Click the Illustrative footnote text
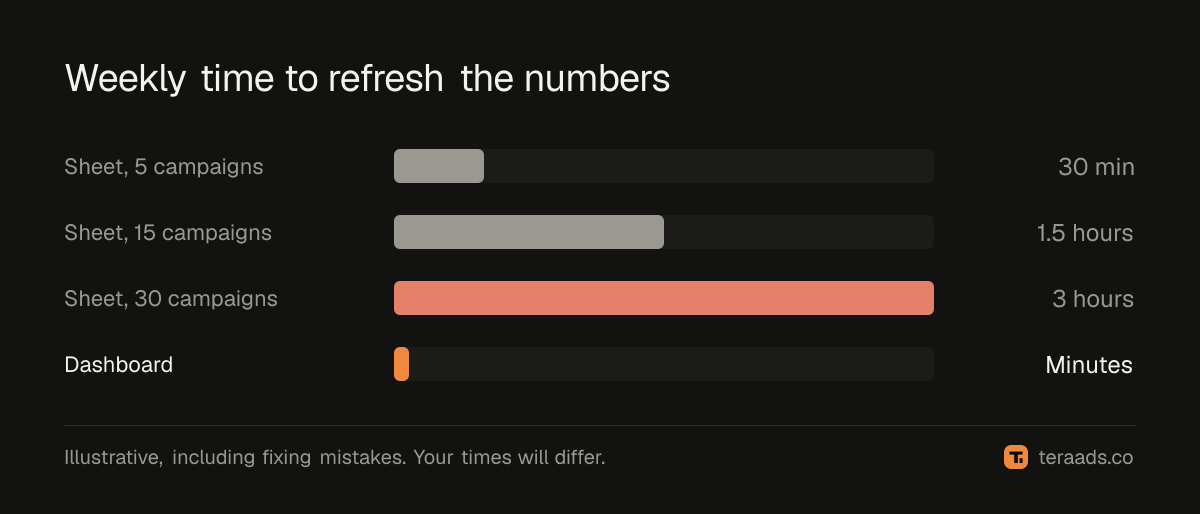The width and height of the screenshot is (1200, 514). (335, 458)
